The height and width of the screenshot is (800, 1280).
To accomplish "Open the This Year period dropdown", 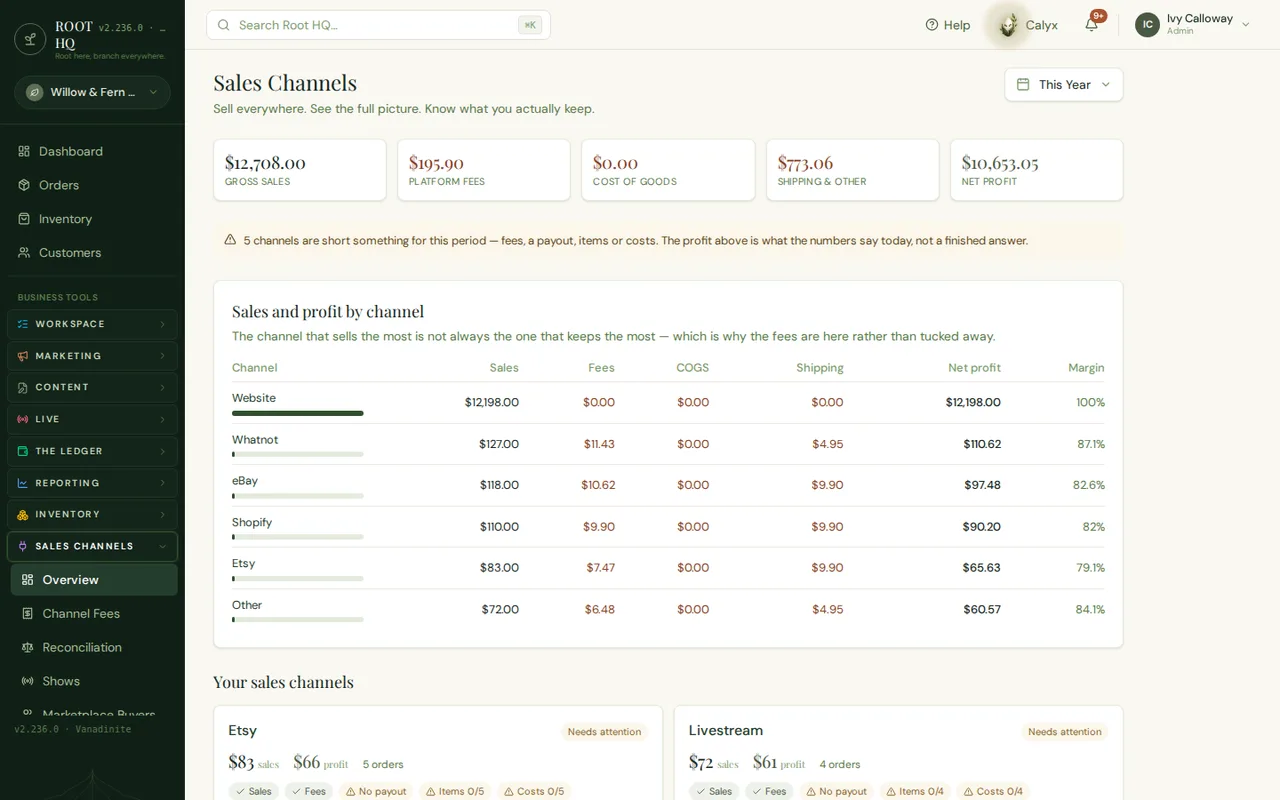I will (1064, 85).
